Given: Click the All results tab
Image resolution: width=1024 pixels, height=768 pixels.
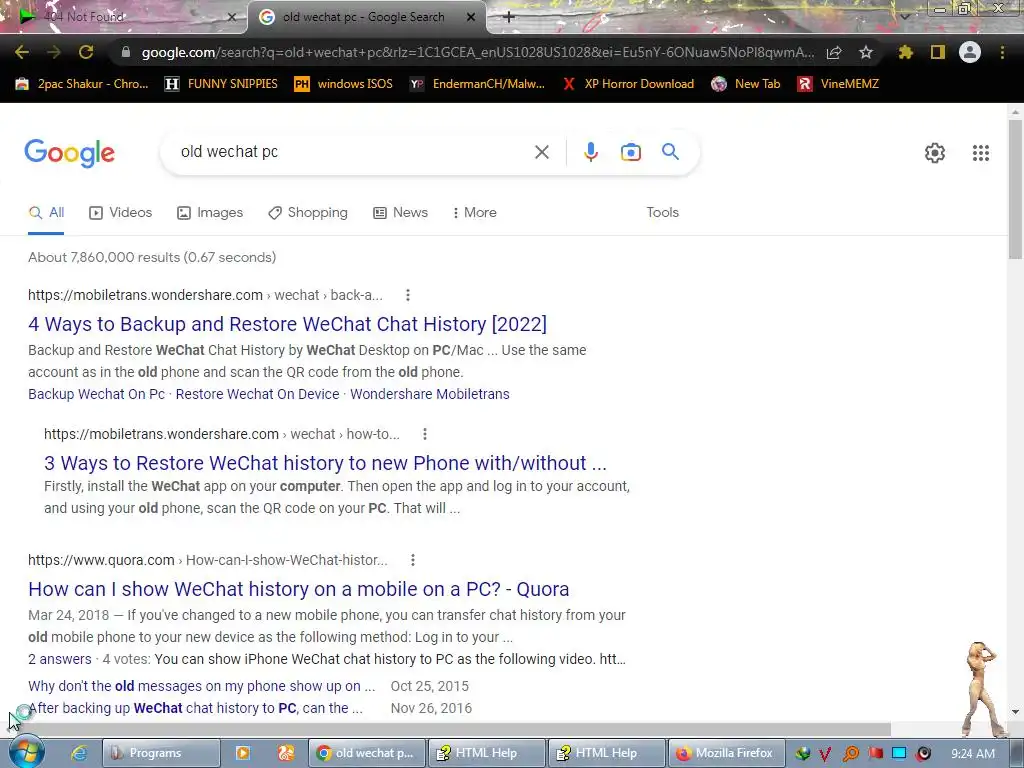Looking at the screenshot, I should tap(46, 213).
